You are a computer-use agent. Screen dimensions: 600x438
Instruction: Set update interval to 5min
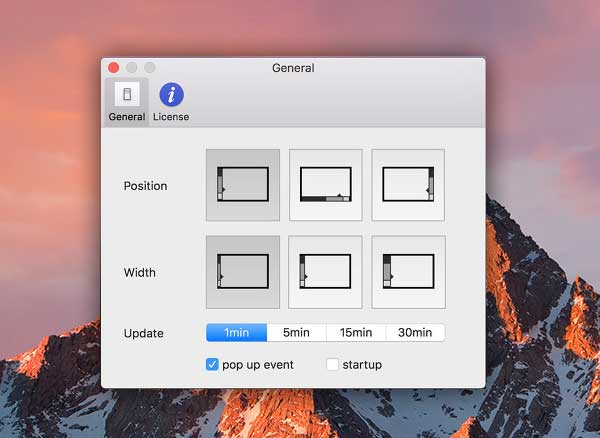(297, 332)
